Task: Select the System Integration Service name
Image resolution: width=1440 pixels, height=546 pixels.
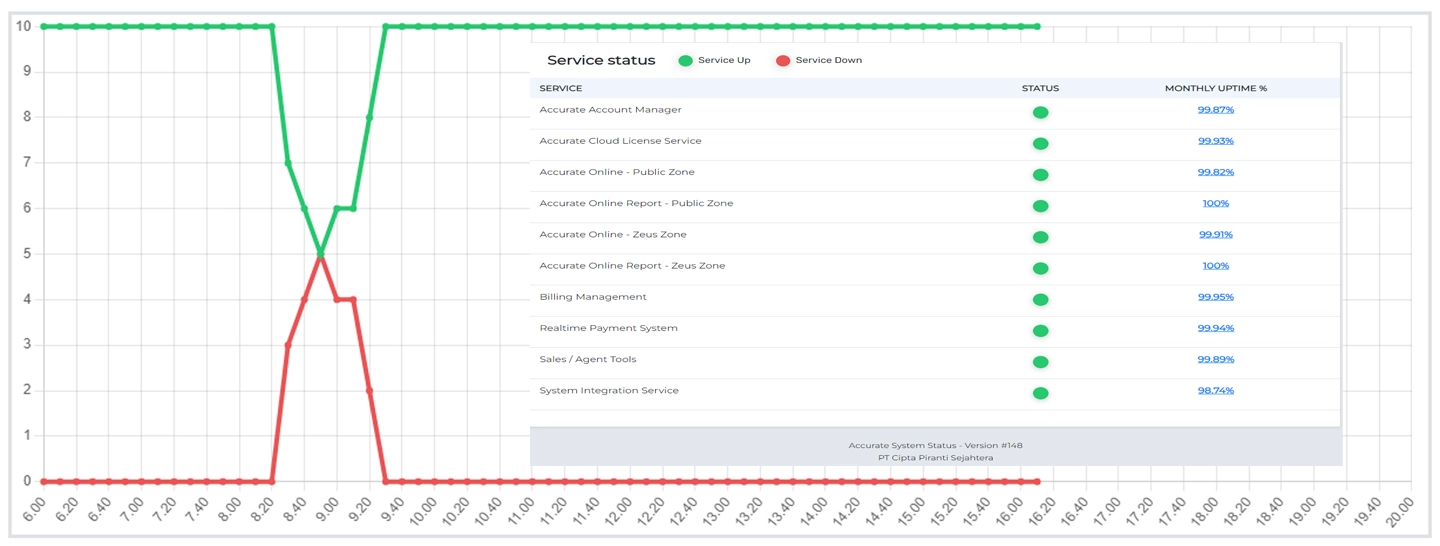Action: click(x=609, y=390)
